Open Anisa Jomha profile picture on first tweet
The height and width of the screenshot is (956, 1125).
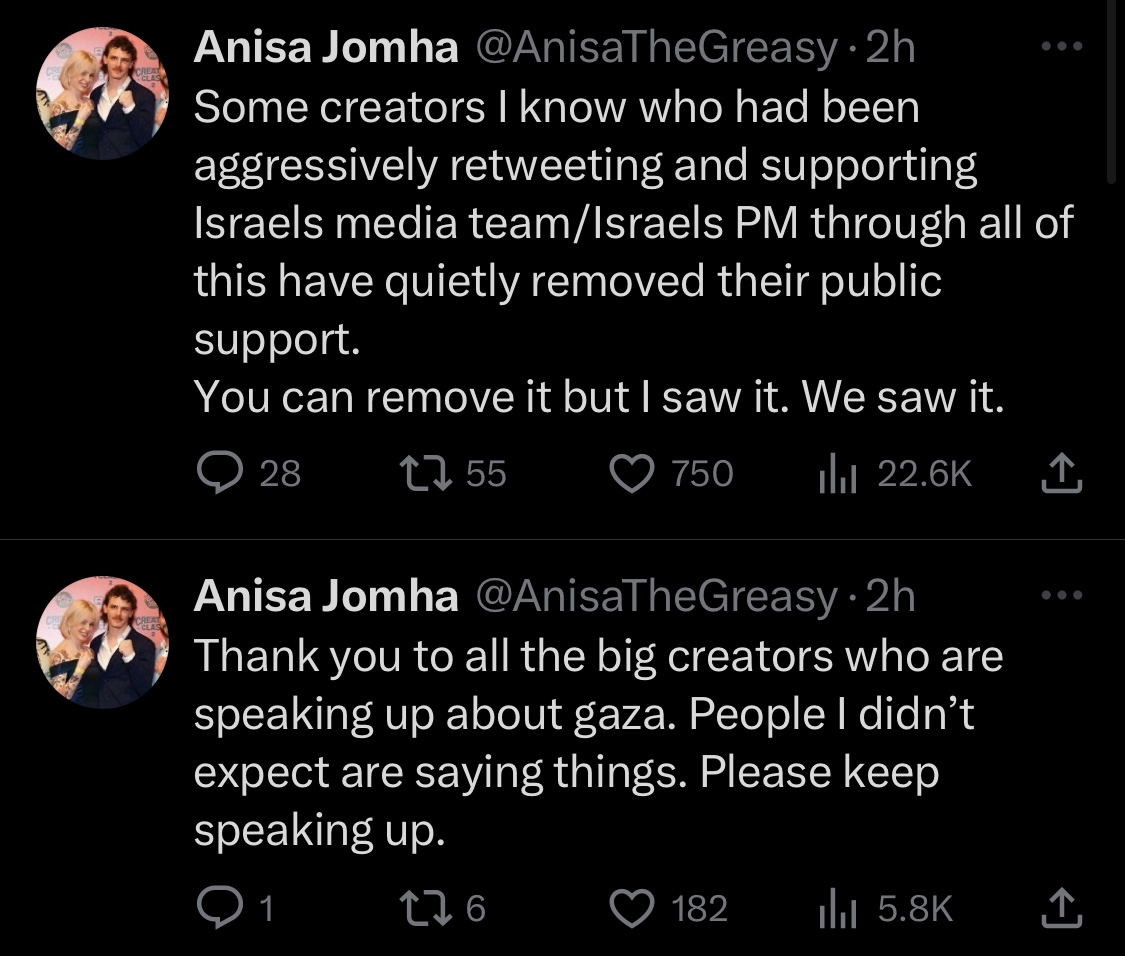(103, 93)
